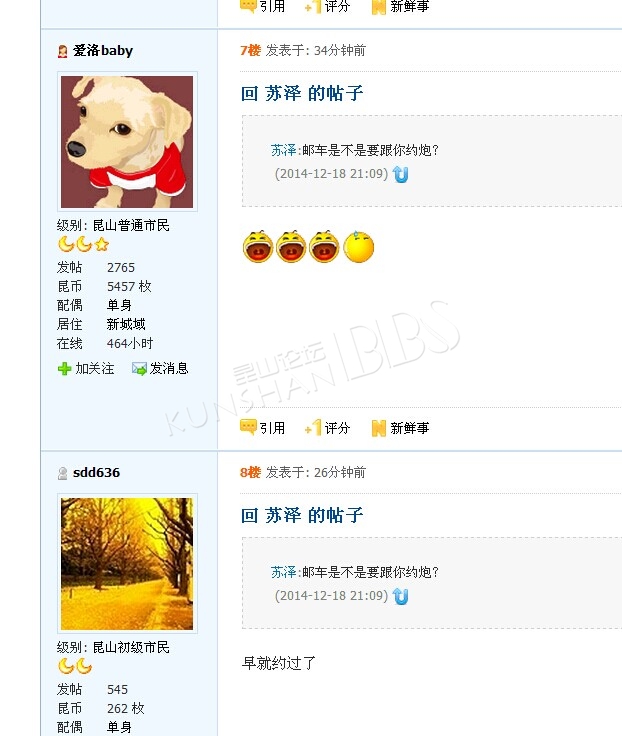Click the 发消息 envelope icon
This screenshot has width=622, height=736.
click(139, 369)
